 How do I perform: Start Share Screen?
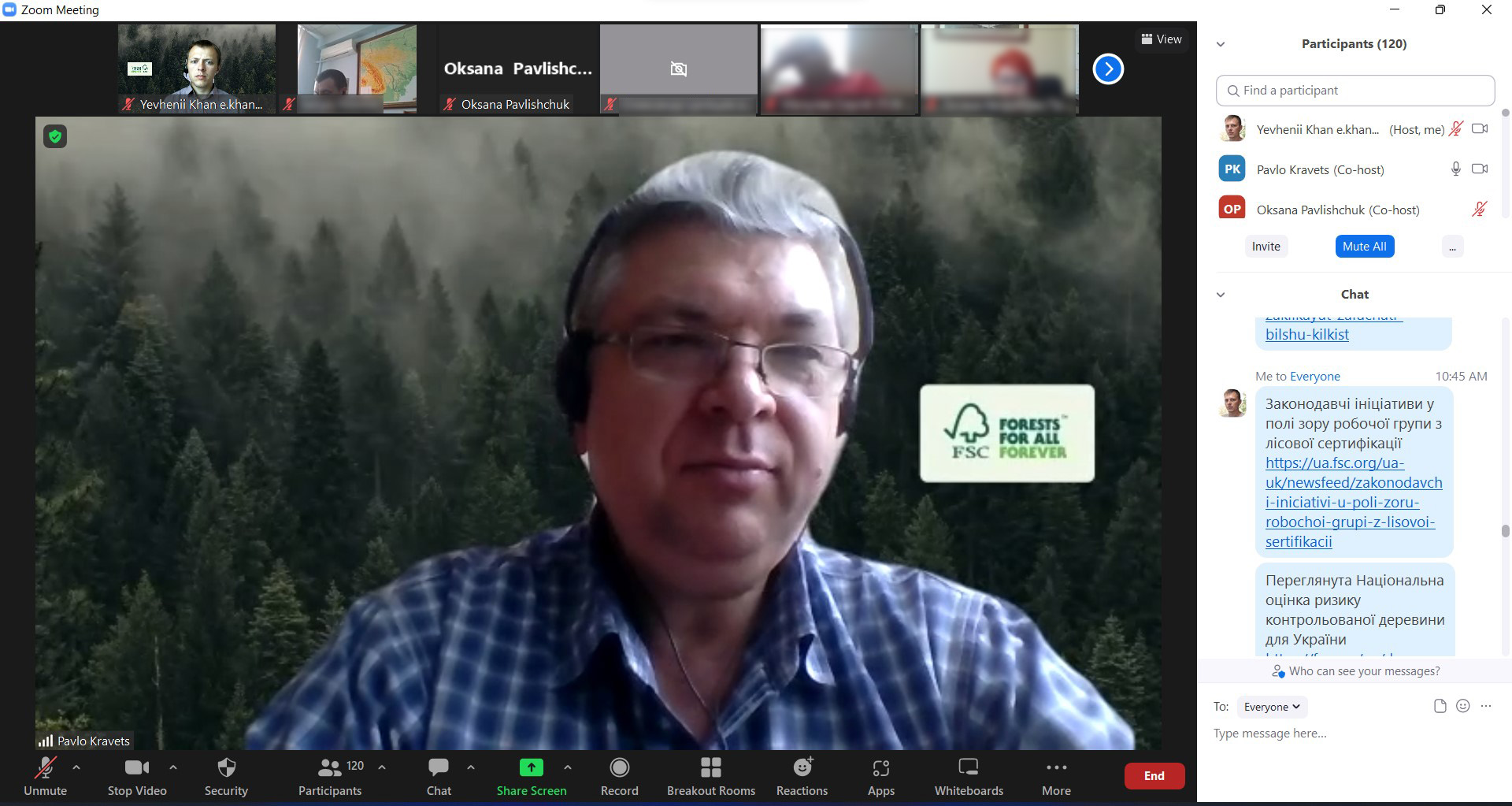point(532,776)
